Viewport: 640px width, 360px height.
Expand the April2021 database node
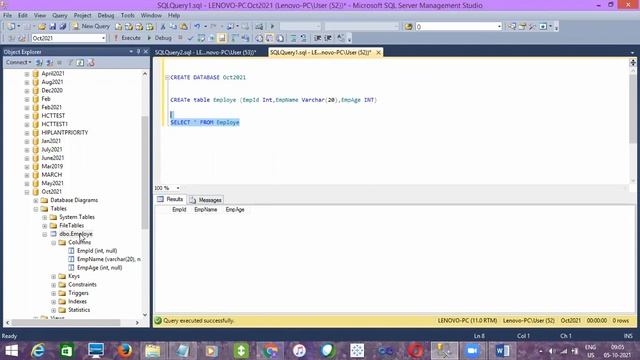pyautogui.click(x=27, y=74)
